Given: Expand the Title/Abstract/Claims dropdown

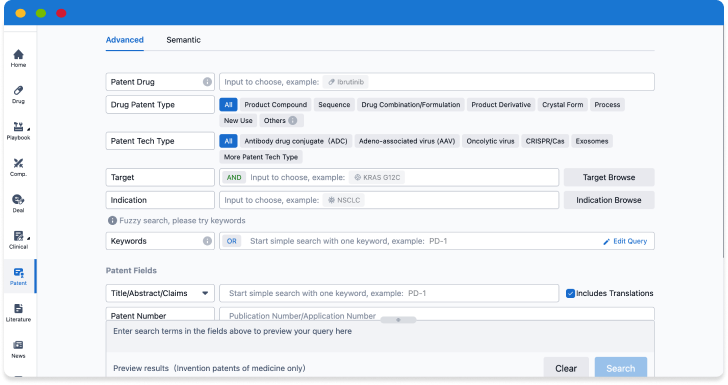Looking at the screenshot, I should coord(160,293).
